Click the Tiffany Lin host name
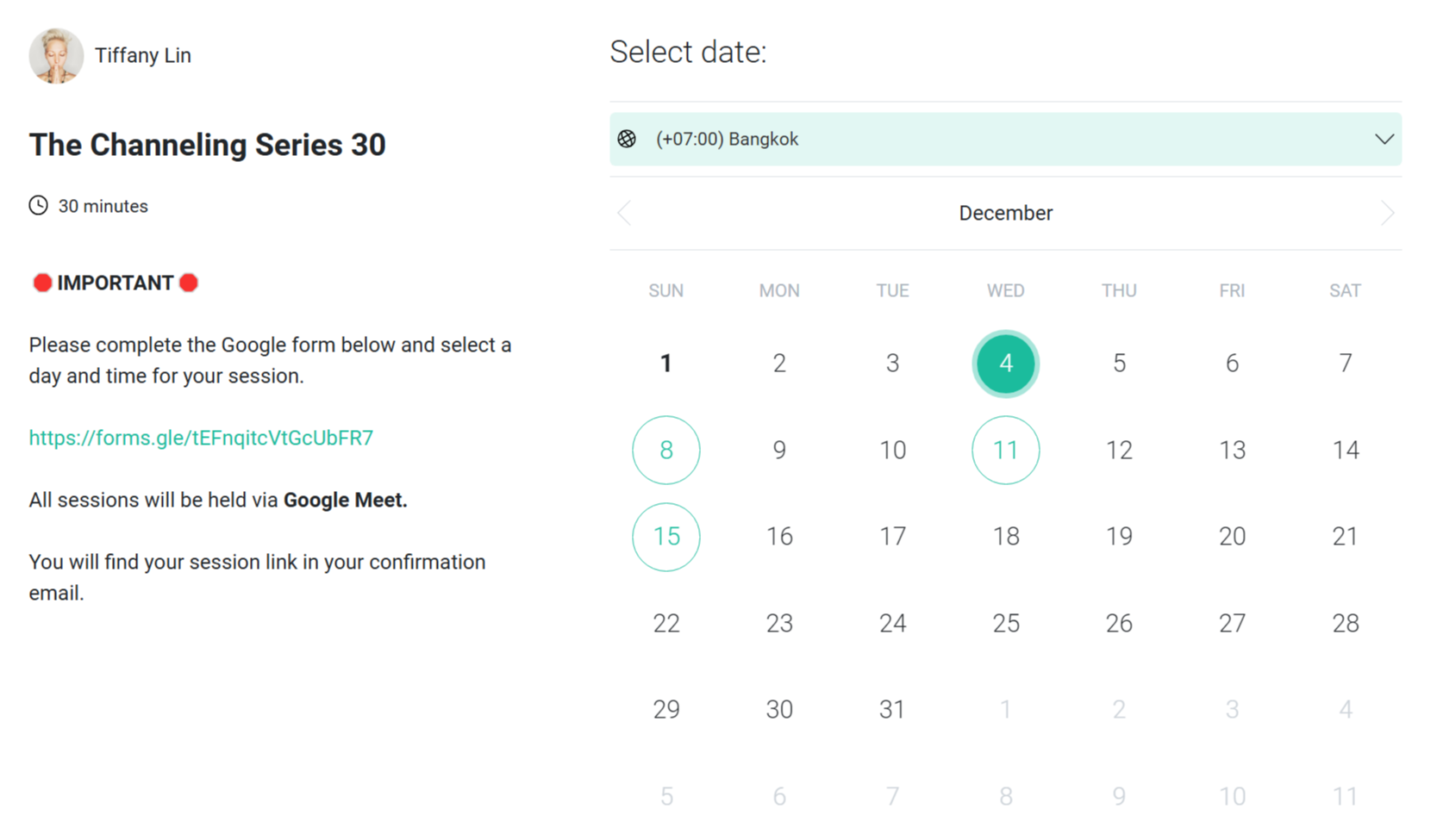The width and height of the screenshot is (1437, 840). pyautogui.click(x=143, y=56)
